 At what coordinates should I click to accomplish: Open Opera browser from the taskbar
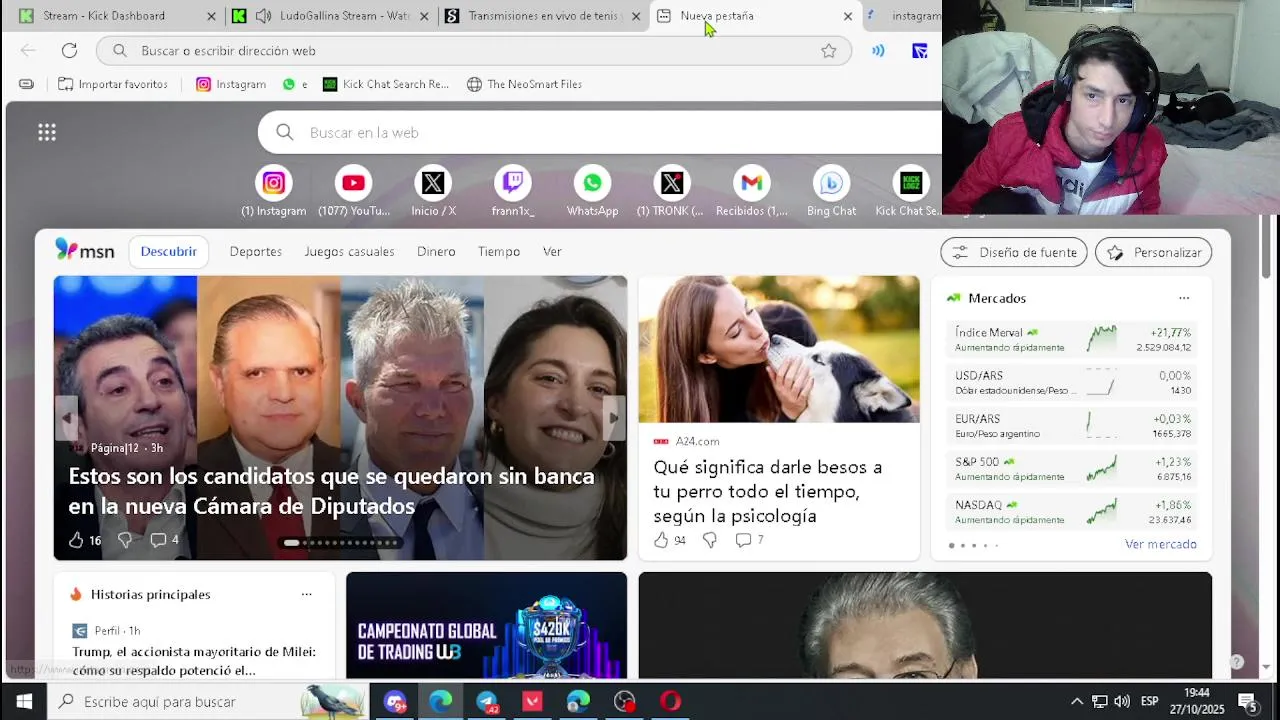pyautogui.click(x=670, y=701)
